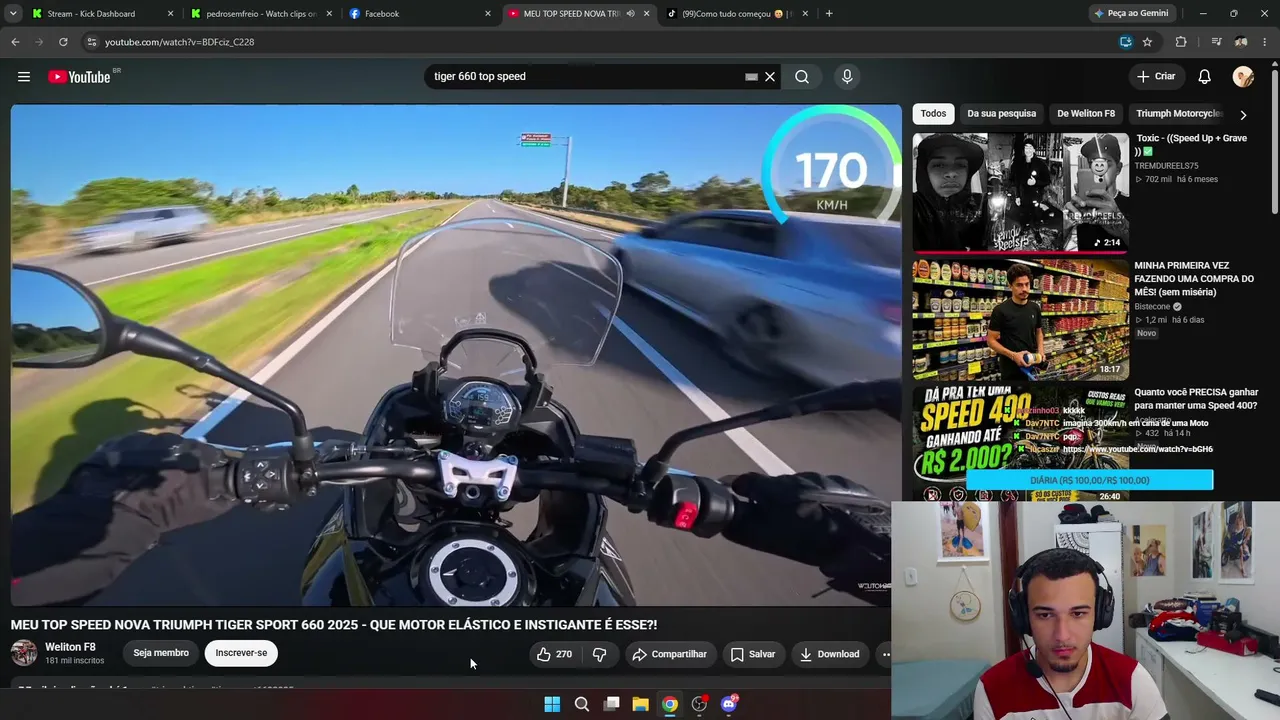View site information in the address bar
The width and height of the screenshot is (1280, 720).
92,42
